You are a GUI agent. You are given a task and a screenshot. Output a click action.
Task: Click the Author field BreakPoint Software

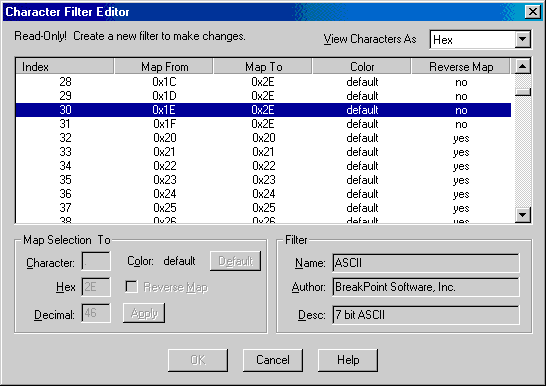[x=426, y=287]
